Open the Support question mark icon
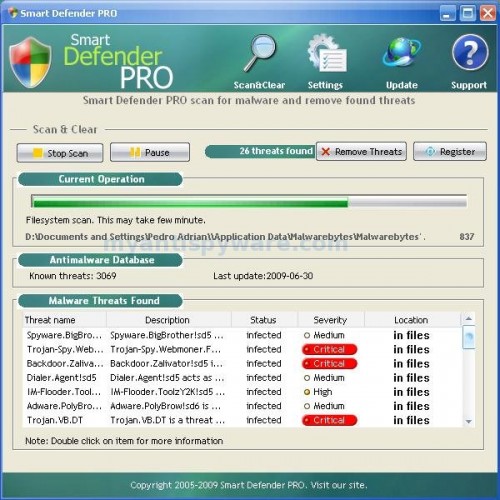Image resolution: width=500 pixels, height=500 pixels. (470, 52)
